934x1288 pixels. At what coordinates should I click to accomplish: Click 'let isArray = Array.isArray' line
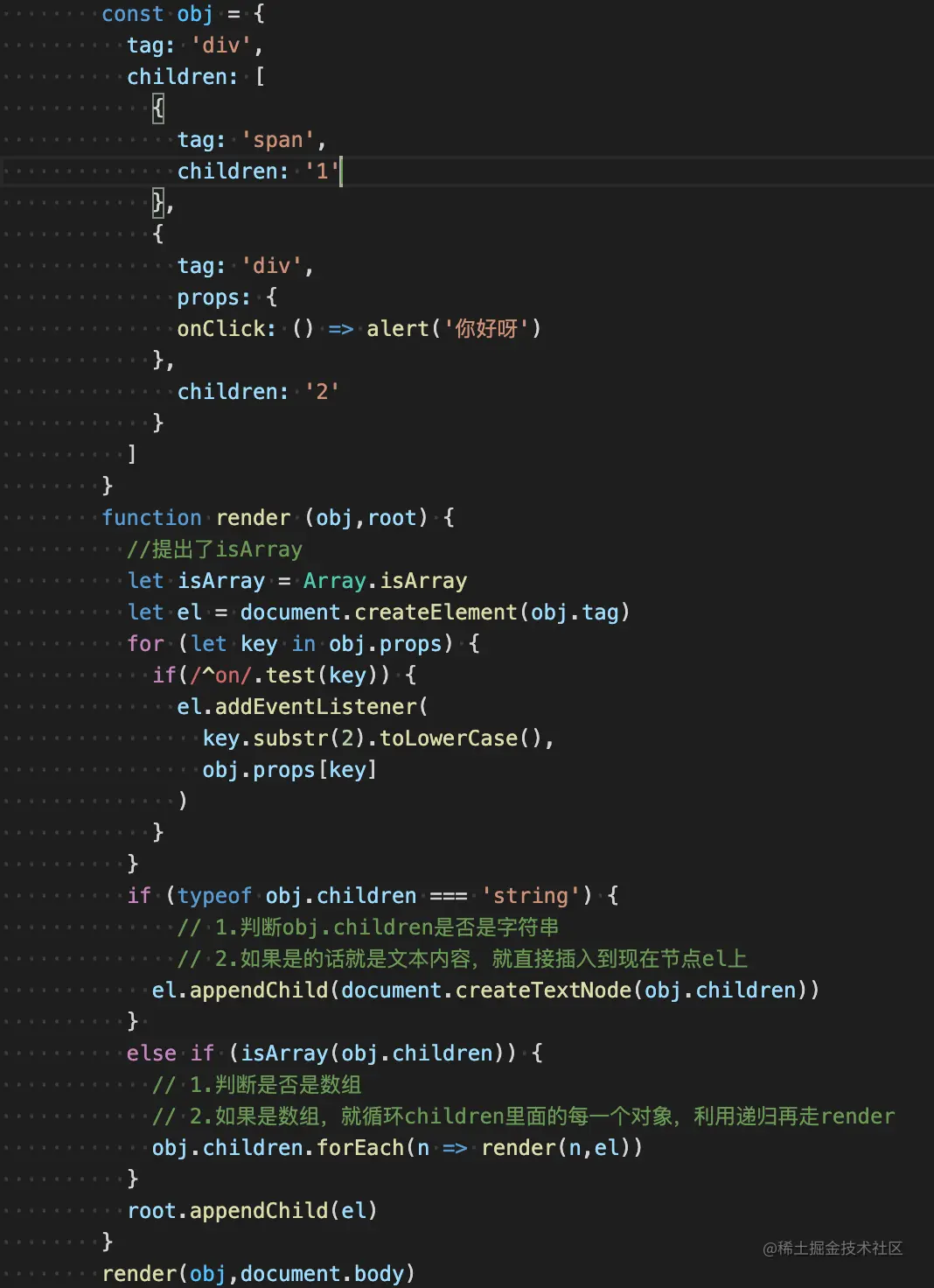297,580
